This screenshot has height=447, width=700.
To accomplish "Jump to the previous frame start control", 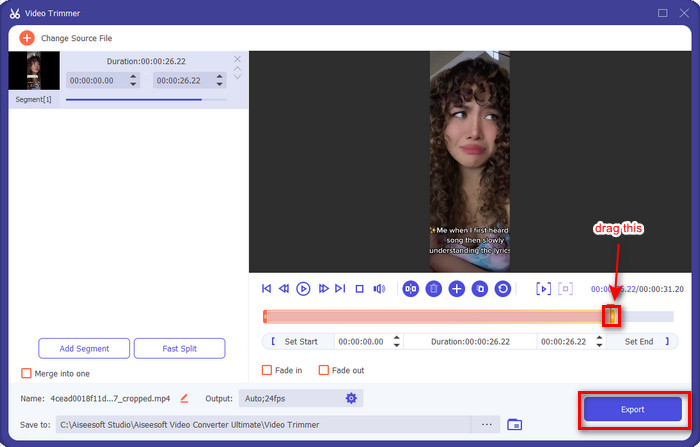I will click(x=267, y=289).
